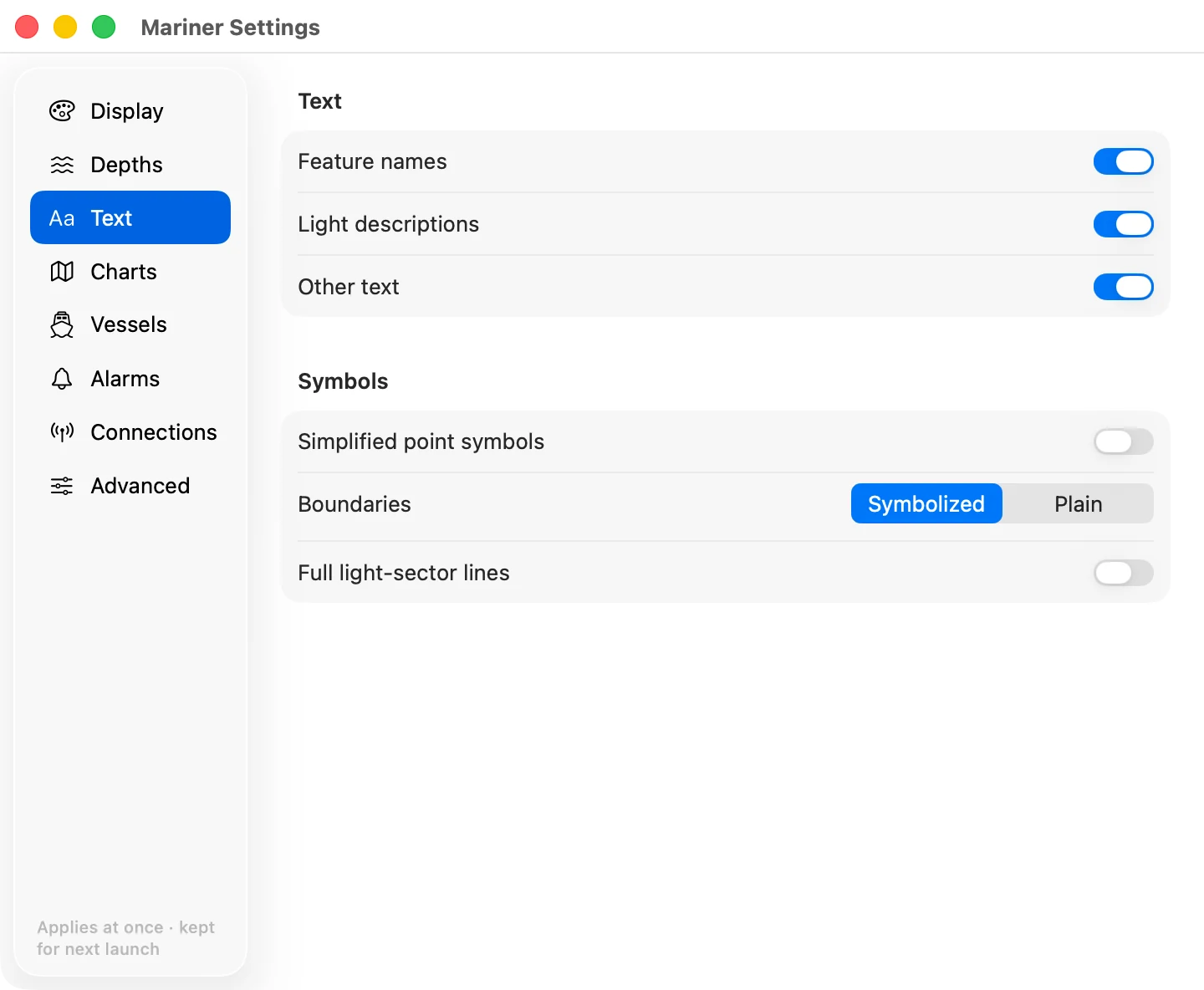This screenshot has width=1204, height=990.
Task: Click the Other text label
Action: click(349, 287)
